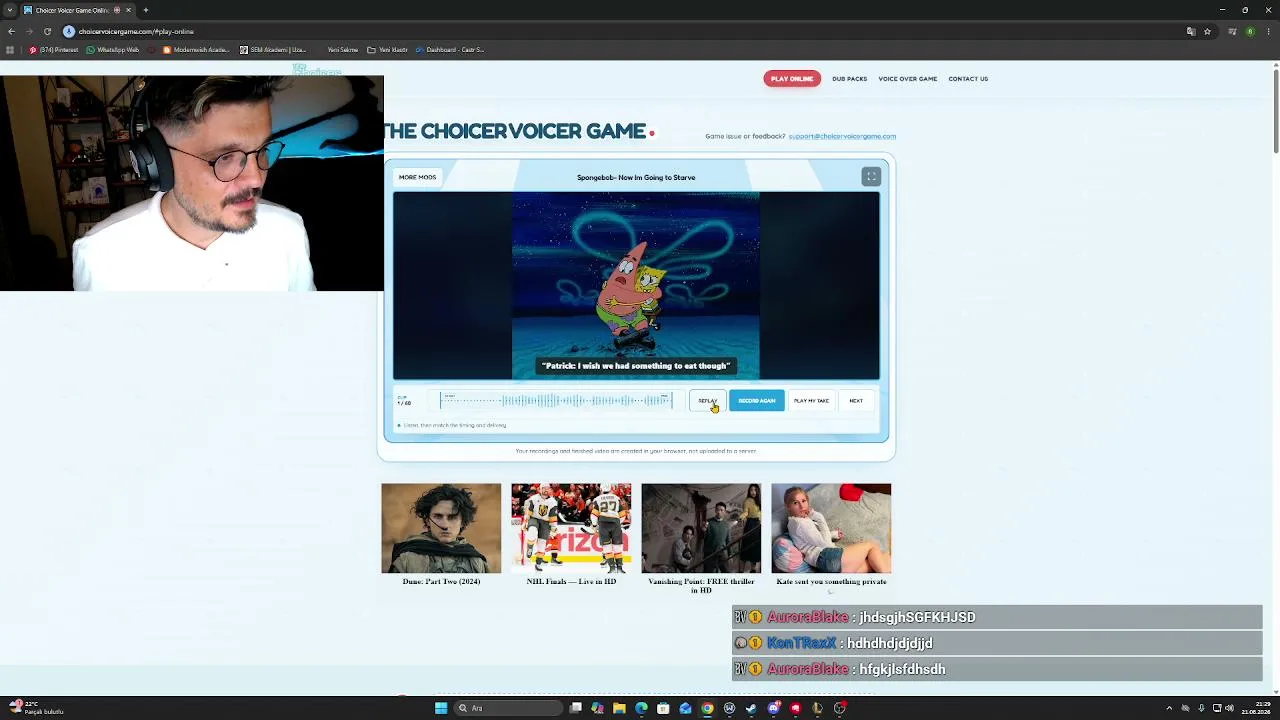Click the taskbar search box
Image resolution: width=1280 pixels, height=720 pixels.
point(509,708)
